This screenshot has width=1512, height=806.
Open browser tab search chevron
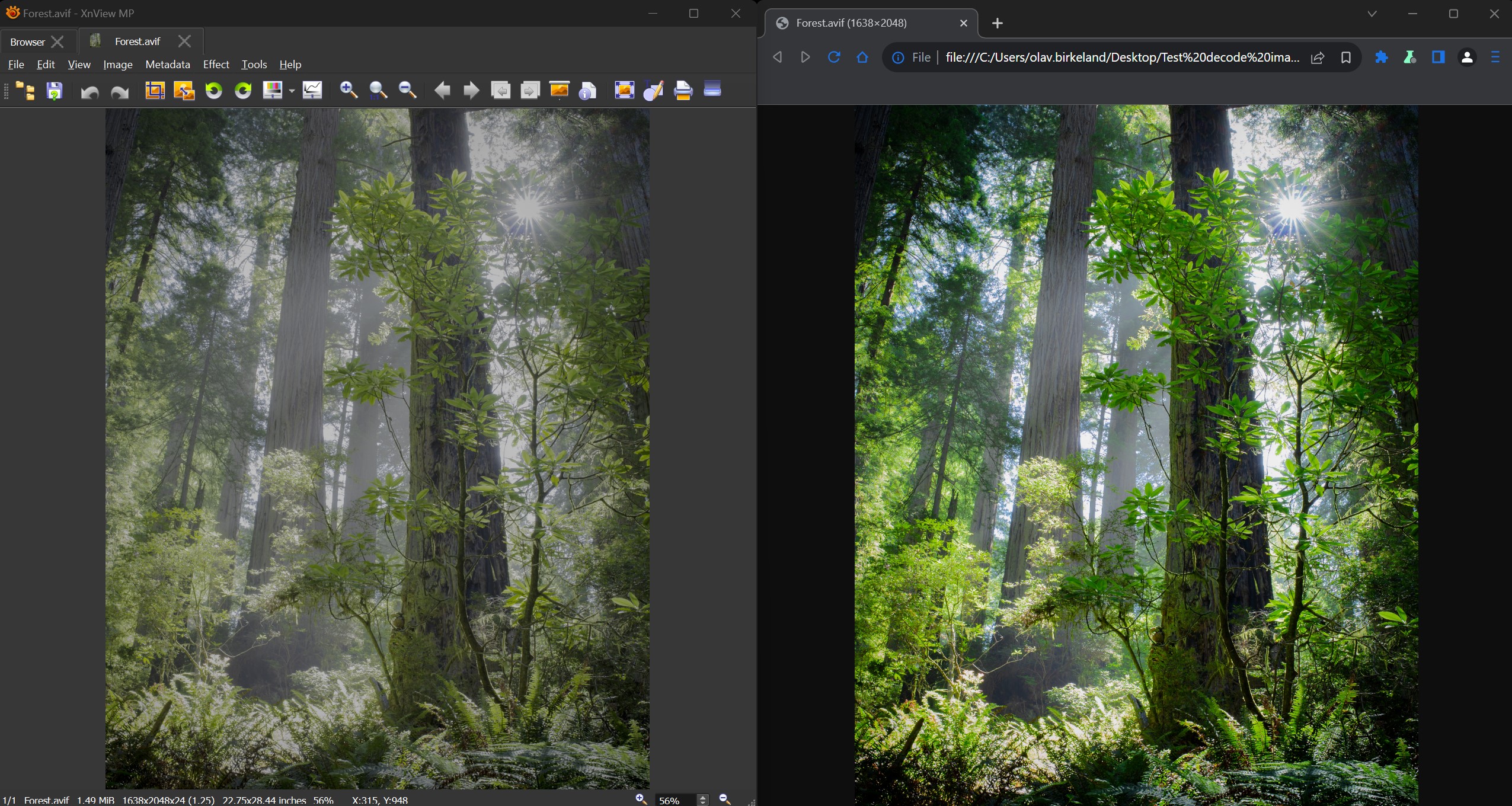pos(1372,14)
